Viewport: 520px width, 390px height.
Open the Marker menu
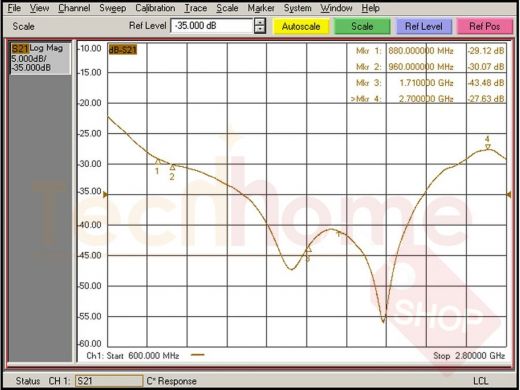tap(261, 8)
